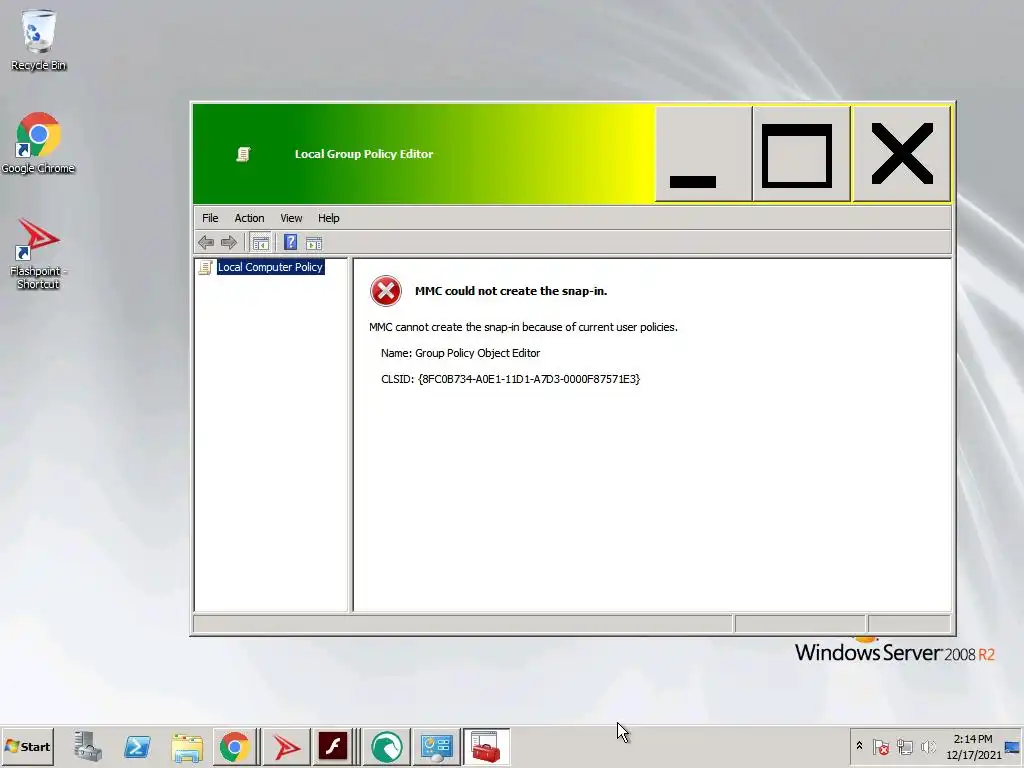Maximize the Local Group Policy Editor window

801,154
